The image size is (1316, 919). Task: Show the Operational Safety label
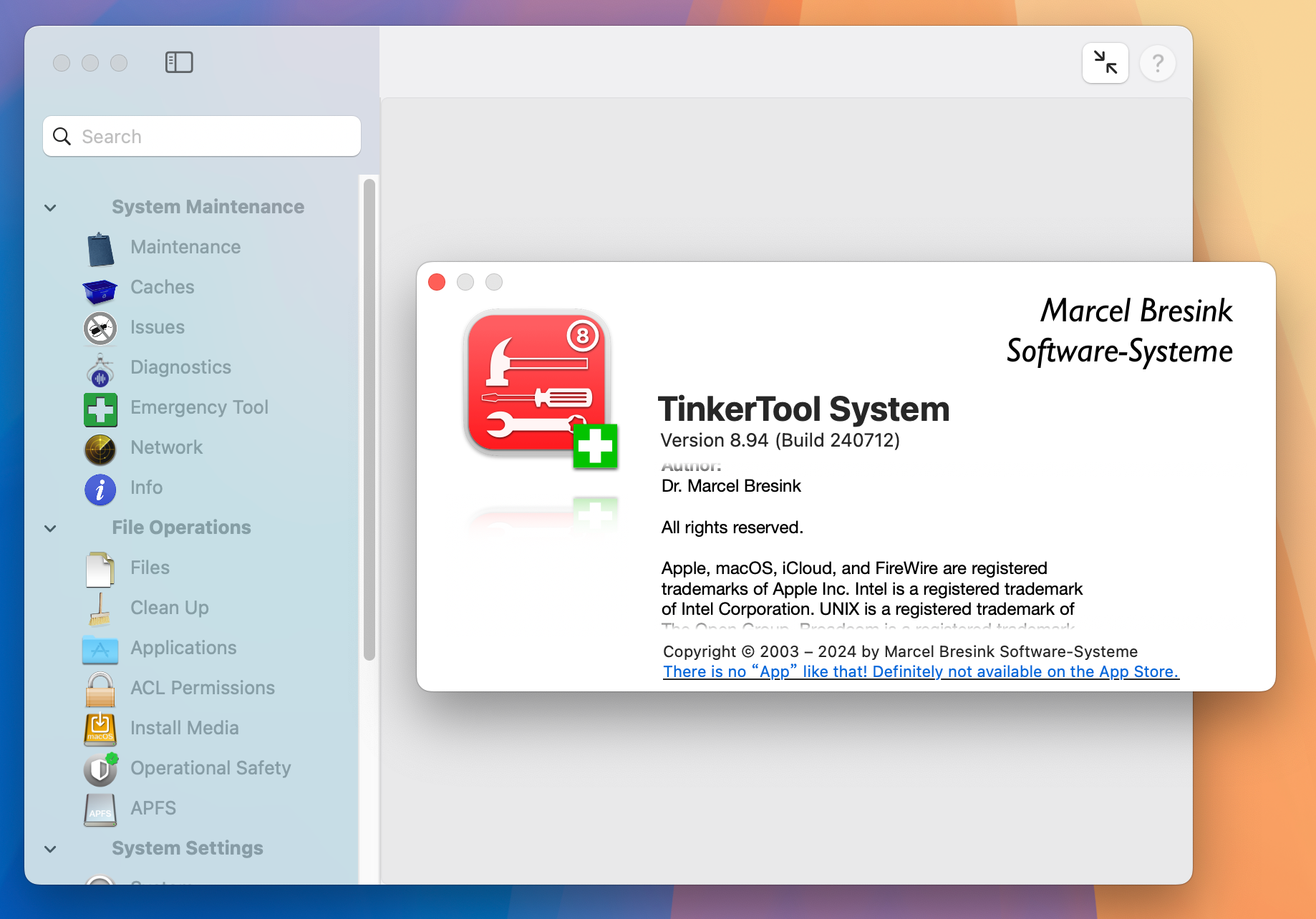point(211,768)
